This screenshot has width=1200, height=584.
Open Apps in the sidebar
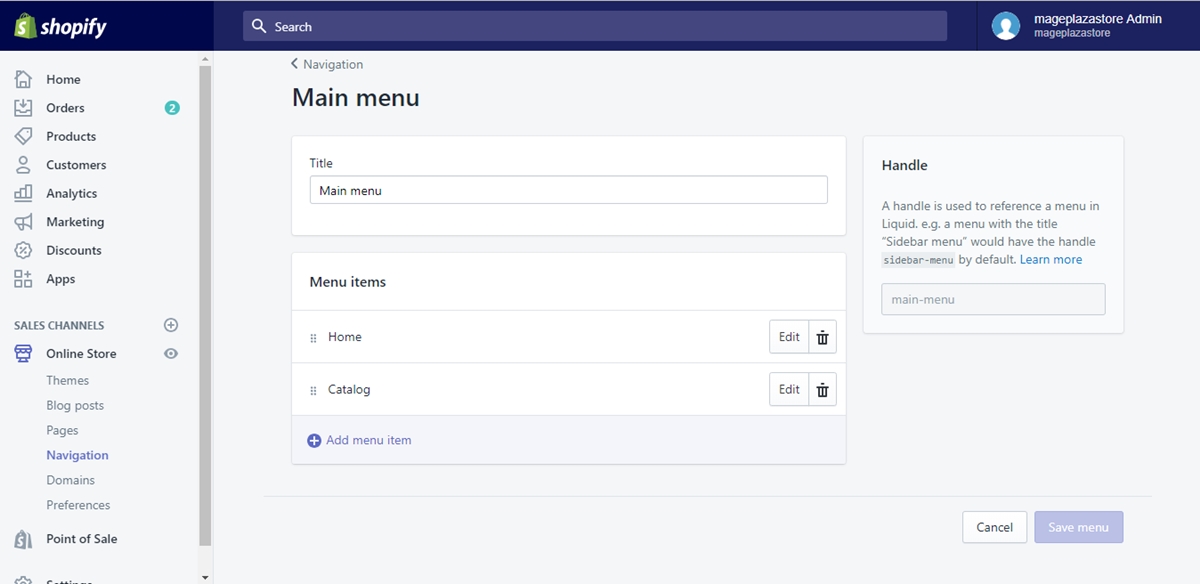point(61,279)
